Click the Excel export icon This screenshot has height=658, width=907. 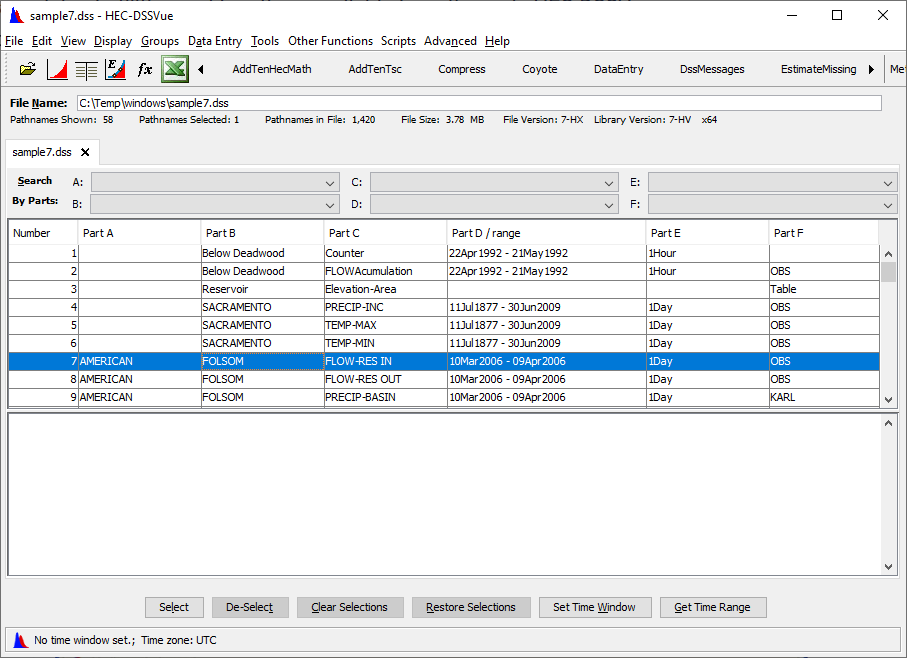pos(175,69)
